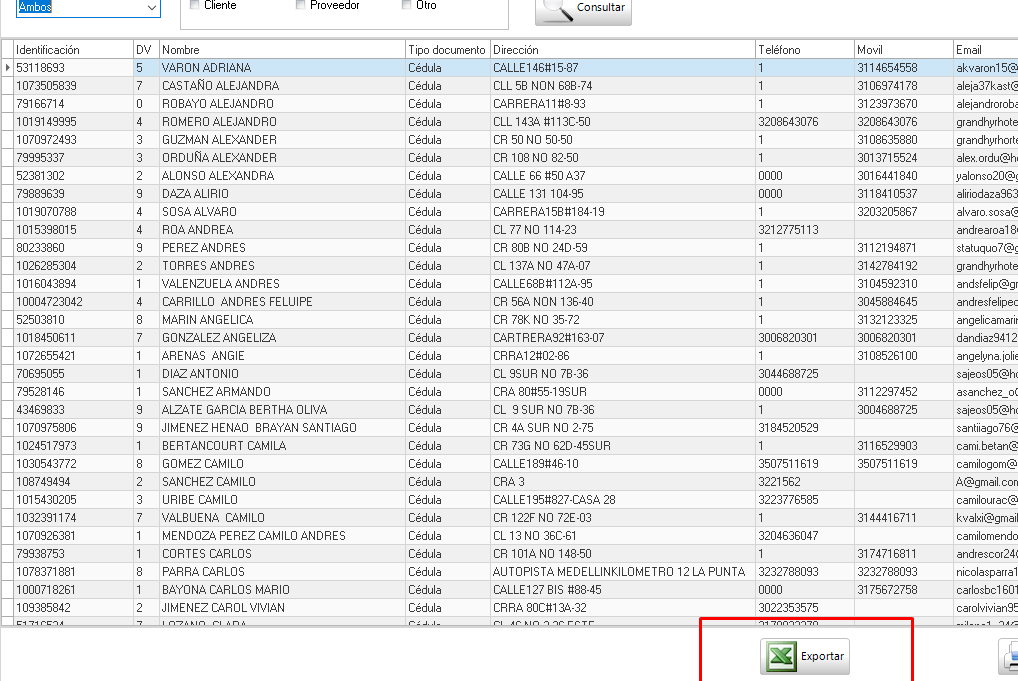The height and width of the screenshot is (681, 1018).
Task: Click the printer icon at bottom right
Action: coord(1010,657)
